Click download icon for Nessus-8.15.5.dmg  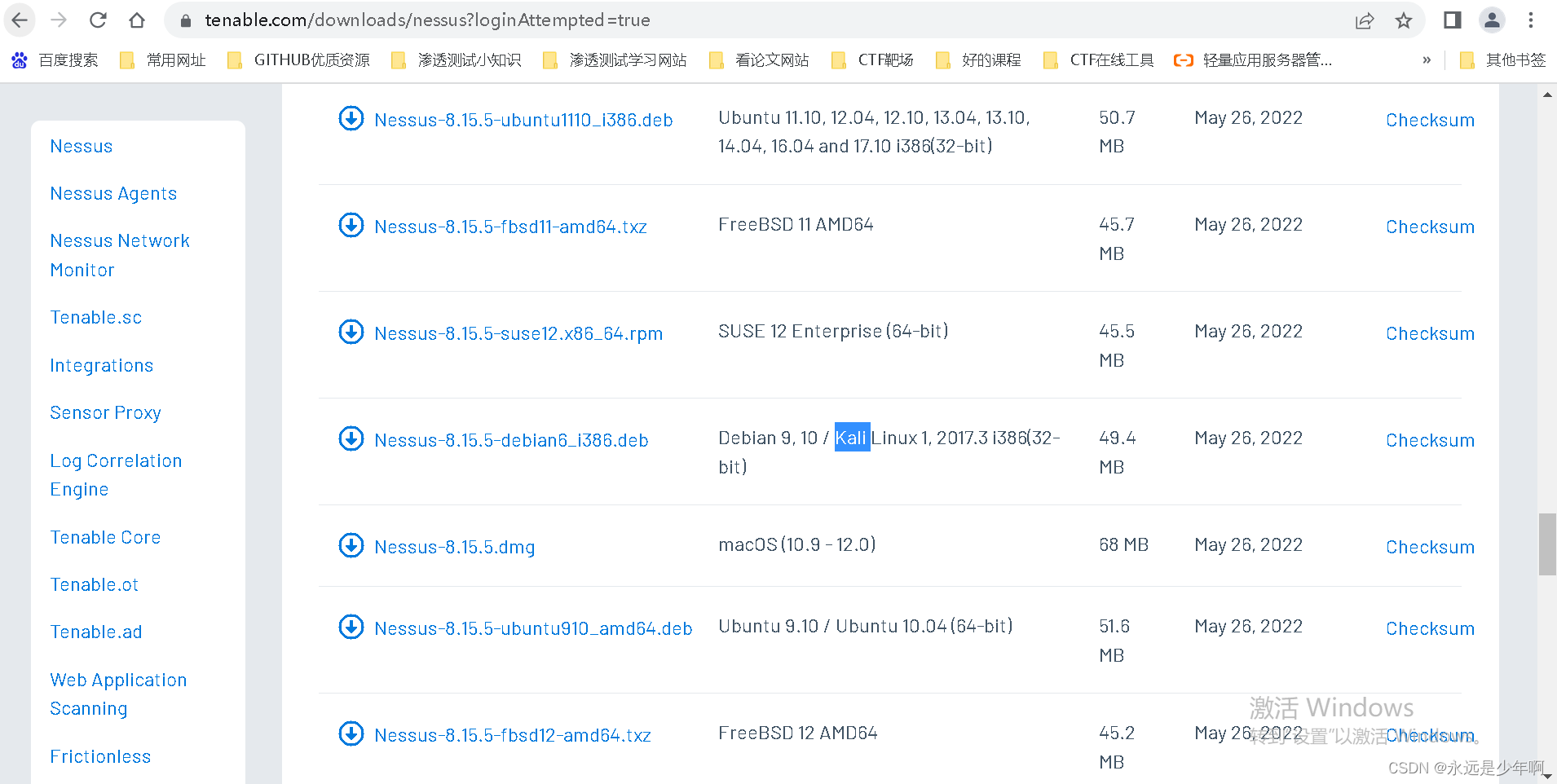[x=351, y=545]
